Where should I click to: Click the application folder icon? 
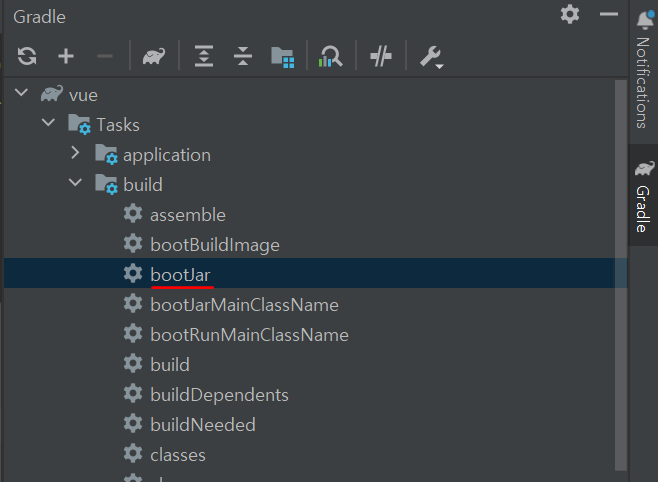click(x=106, y=154)
